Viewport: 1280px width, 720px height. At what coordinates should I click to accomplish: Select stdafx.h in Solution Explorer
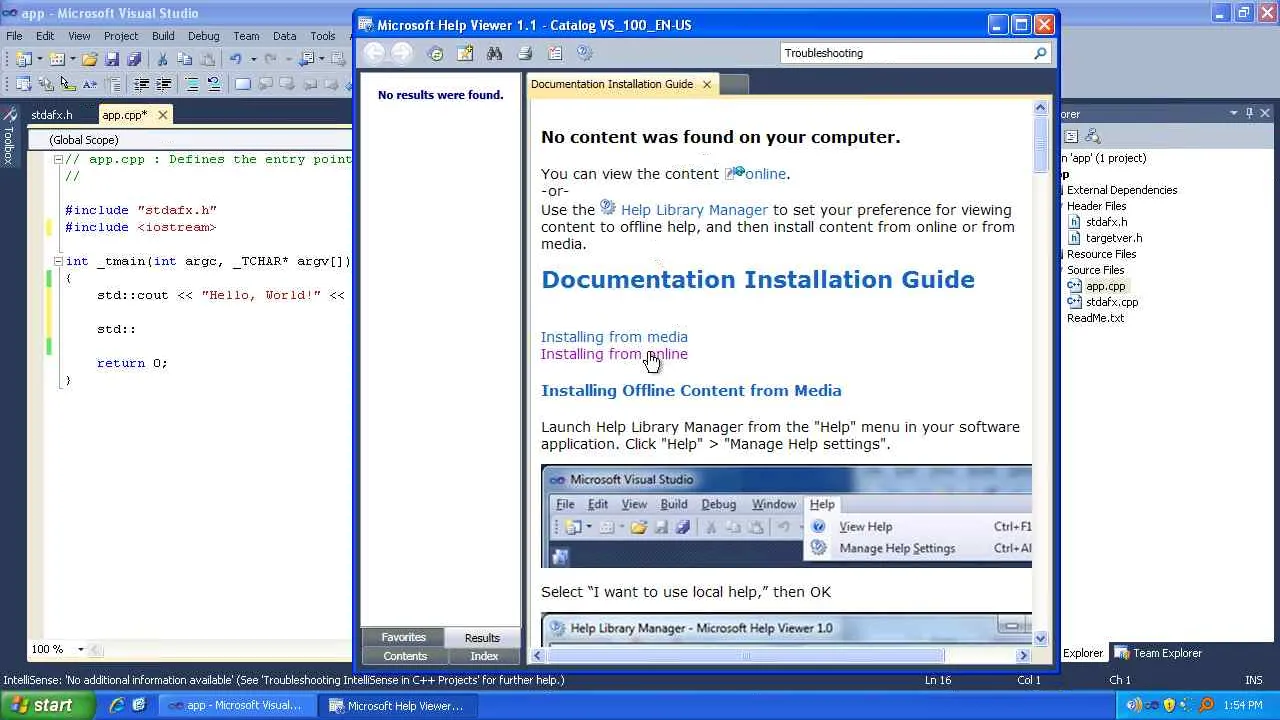pyautogui.click(x=1106, y=222)
